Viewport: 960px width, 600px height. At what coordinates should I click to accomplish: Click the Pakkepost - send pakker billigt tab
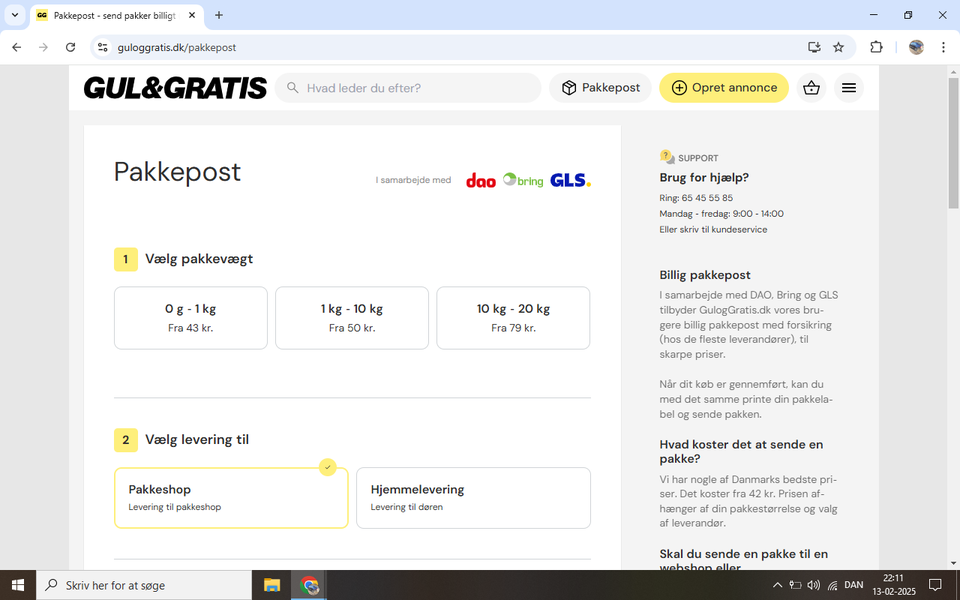[x=116, y=15]
